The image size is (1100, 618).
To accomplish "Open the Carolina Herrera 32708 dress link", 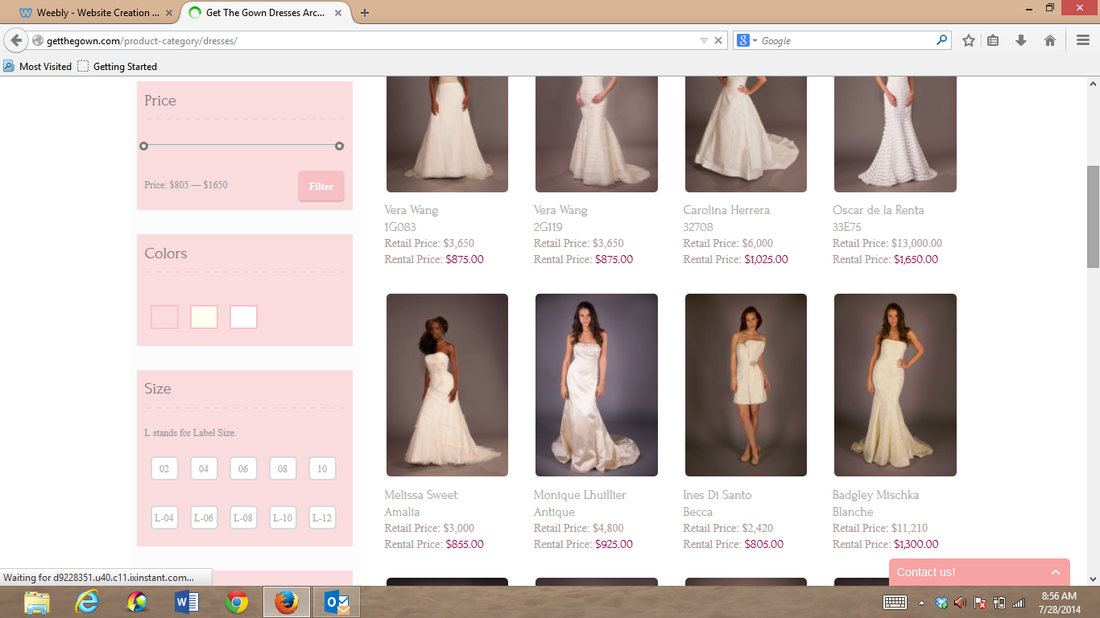I will [x=726, y=218].
